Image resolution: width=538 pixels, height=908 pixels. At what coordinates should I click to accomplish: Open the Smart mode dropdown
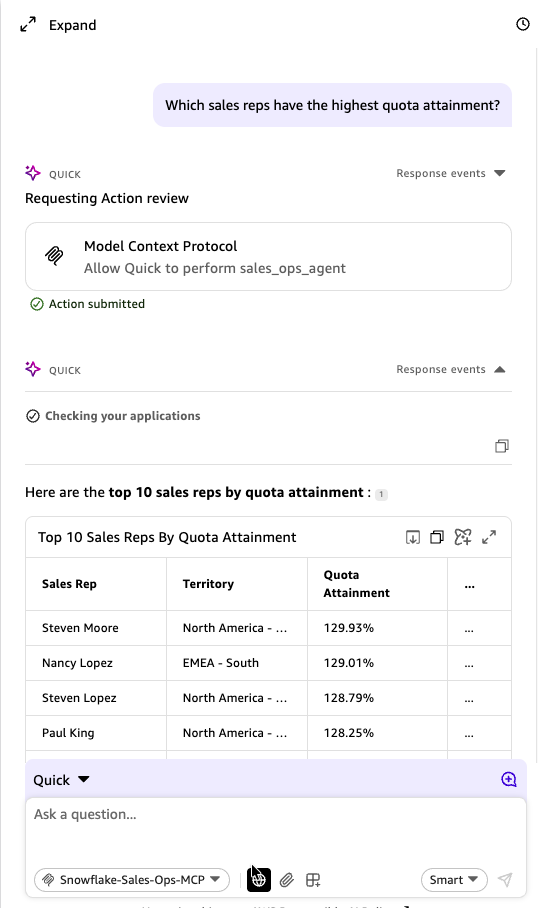click(x=454, y=880)
